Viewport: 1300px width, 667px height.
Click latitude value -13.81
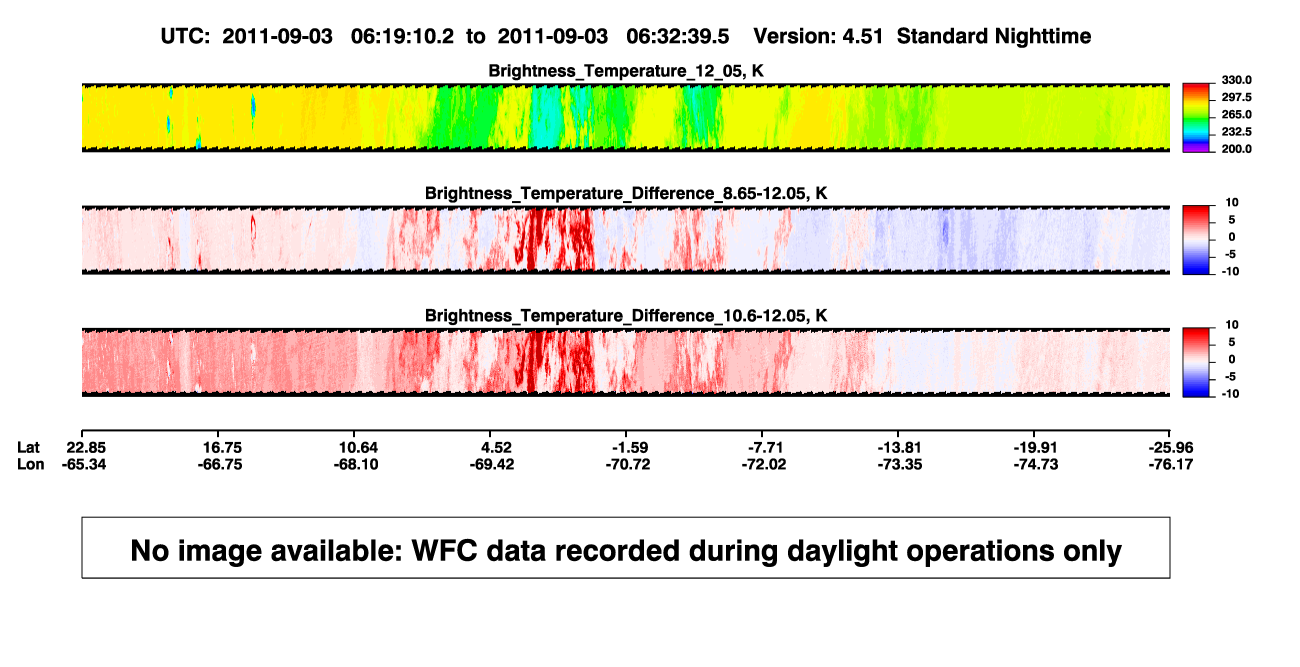(898, 447)
